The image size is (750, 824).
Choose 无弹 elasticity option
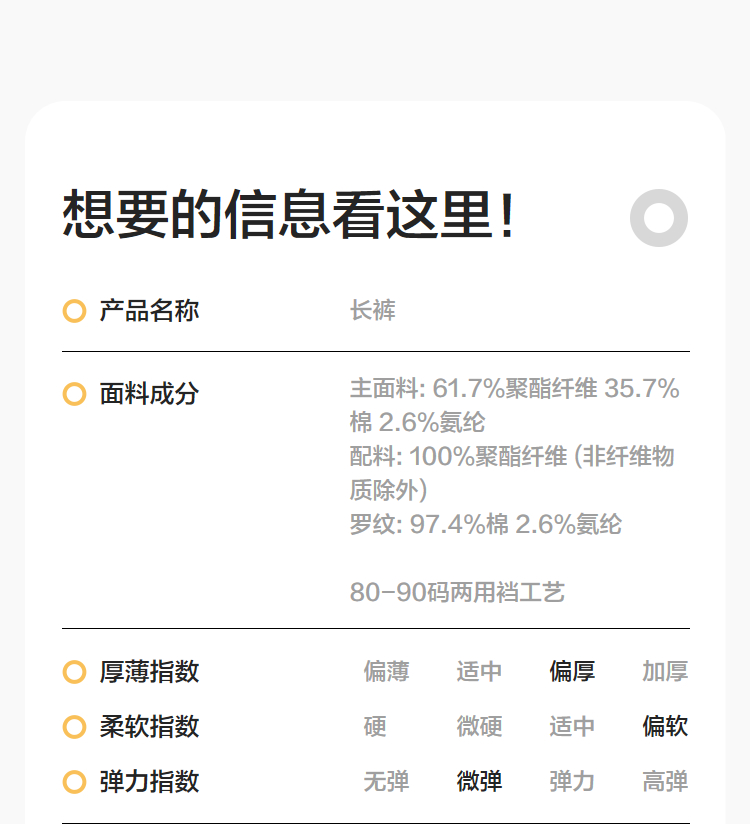386,782
